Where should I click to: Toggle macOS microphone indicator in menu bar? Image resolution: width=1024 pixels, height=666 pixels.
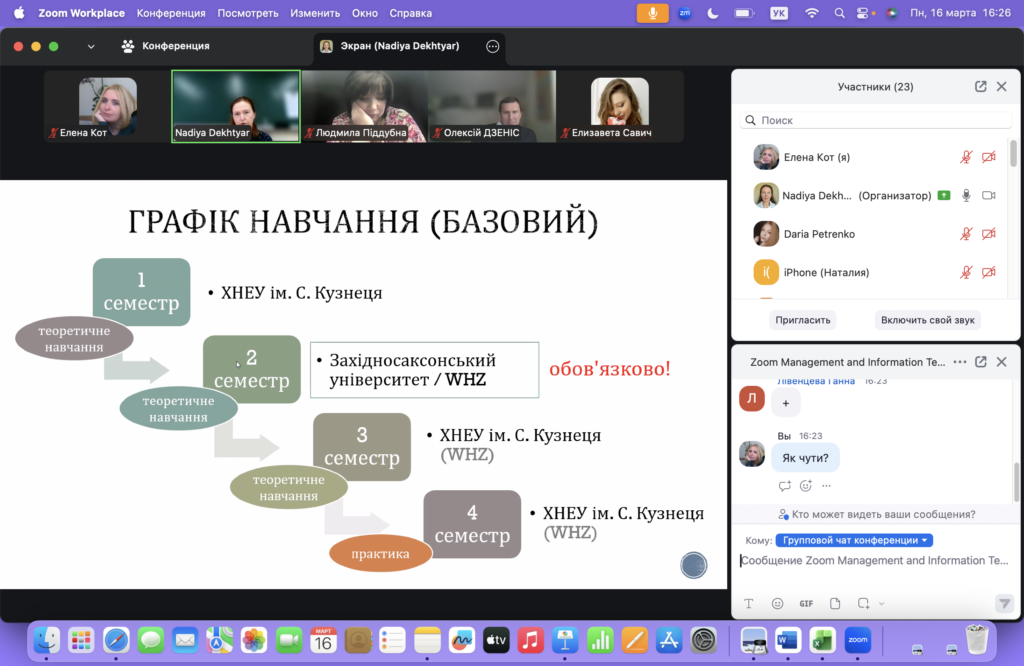[653, 13]
